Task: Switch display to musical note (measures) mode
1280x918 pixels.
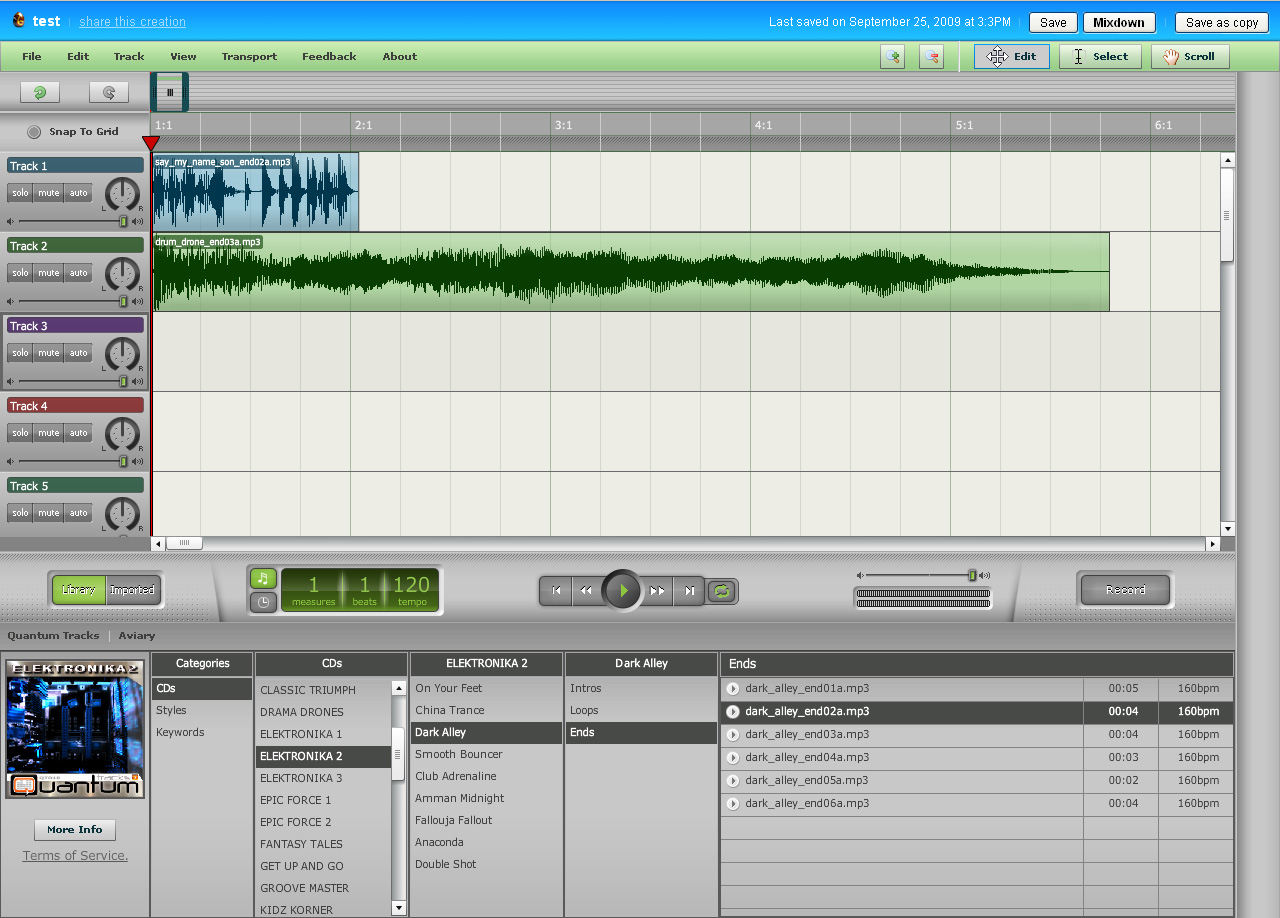Action: point(263,578)
